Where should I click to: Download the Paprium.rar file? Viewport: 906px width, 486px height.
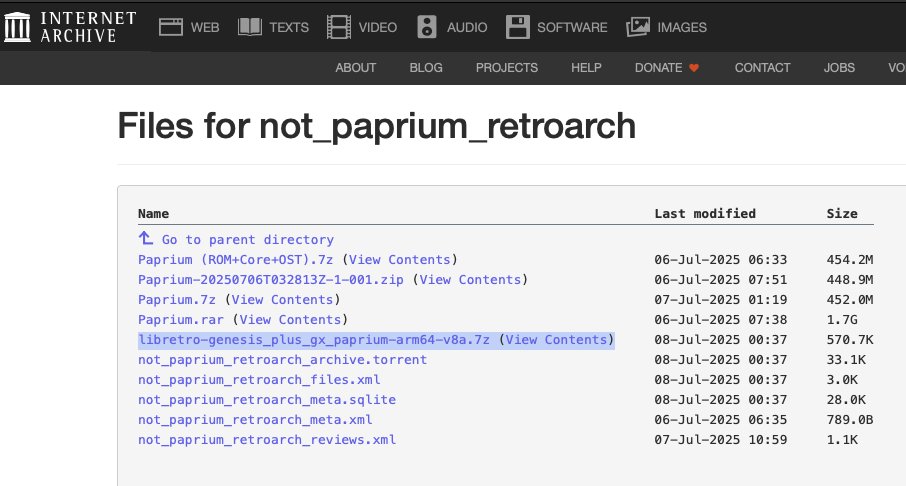pos(181,320)
